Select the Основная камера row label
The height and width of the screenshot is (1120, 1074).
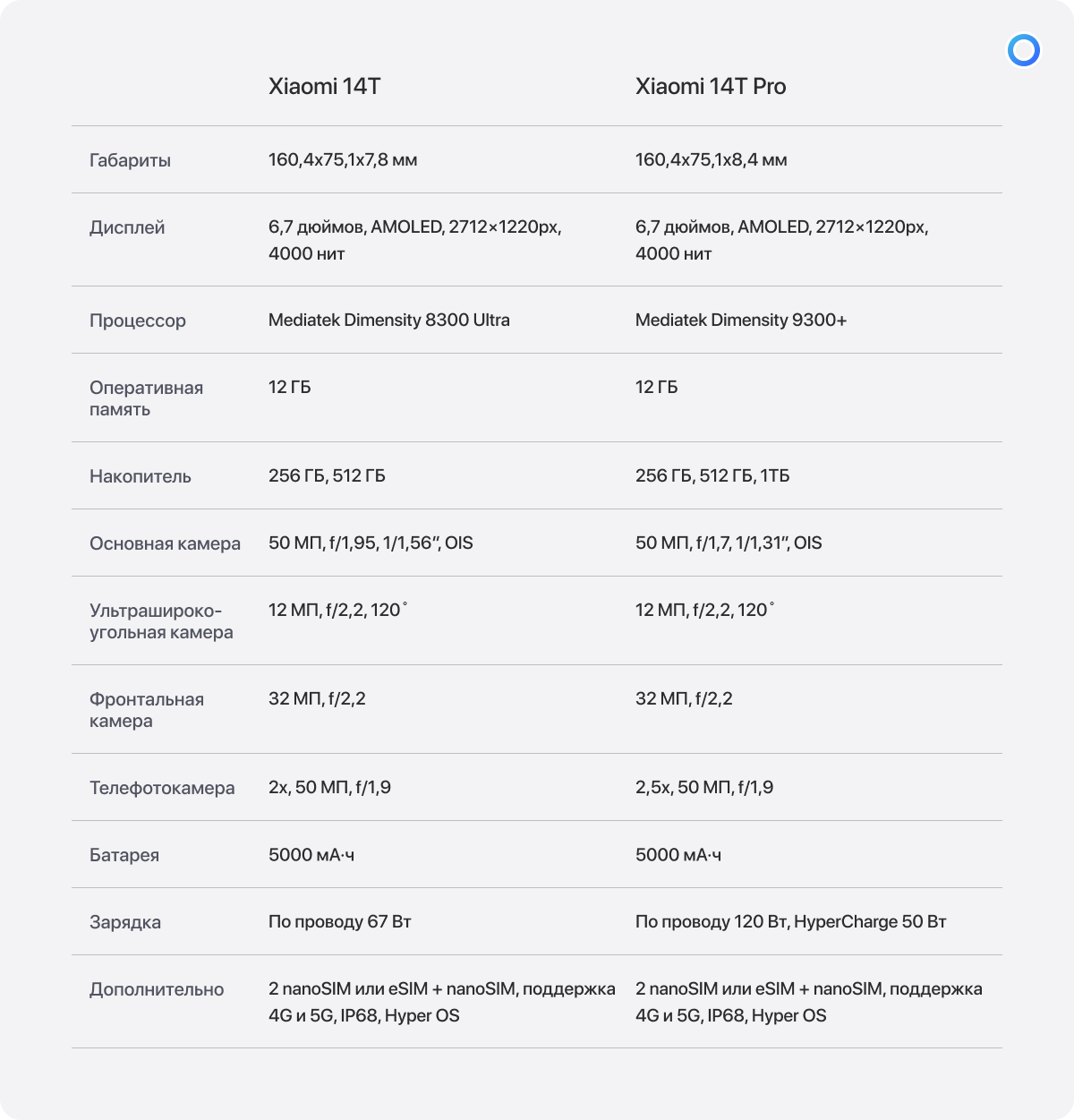coord(165,544)
